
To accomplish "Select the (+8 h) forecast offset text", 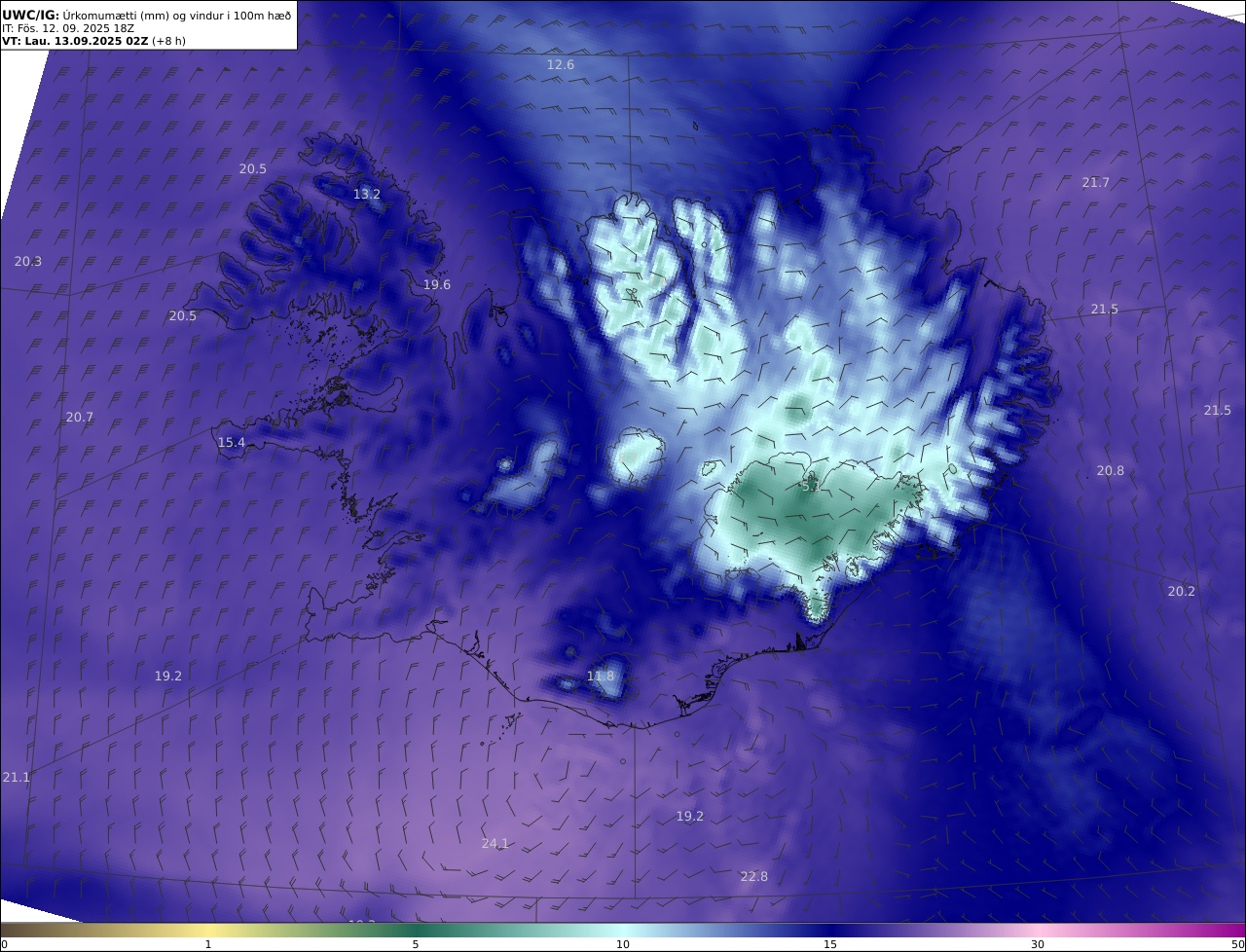I will 168,41.
